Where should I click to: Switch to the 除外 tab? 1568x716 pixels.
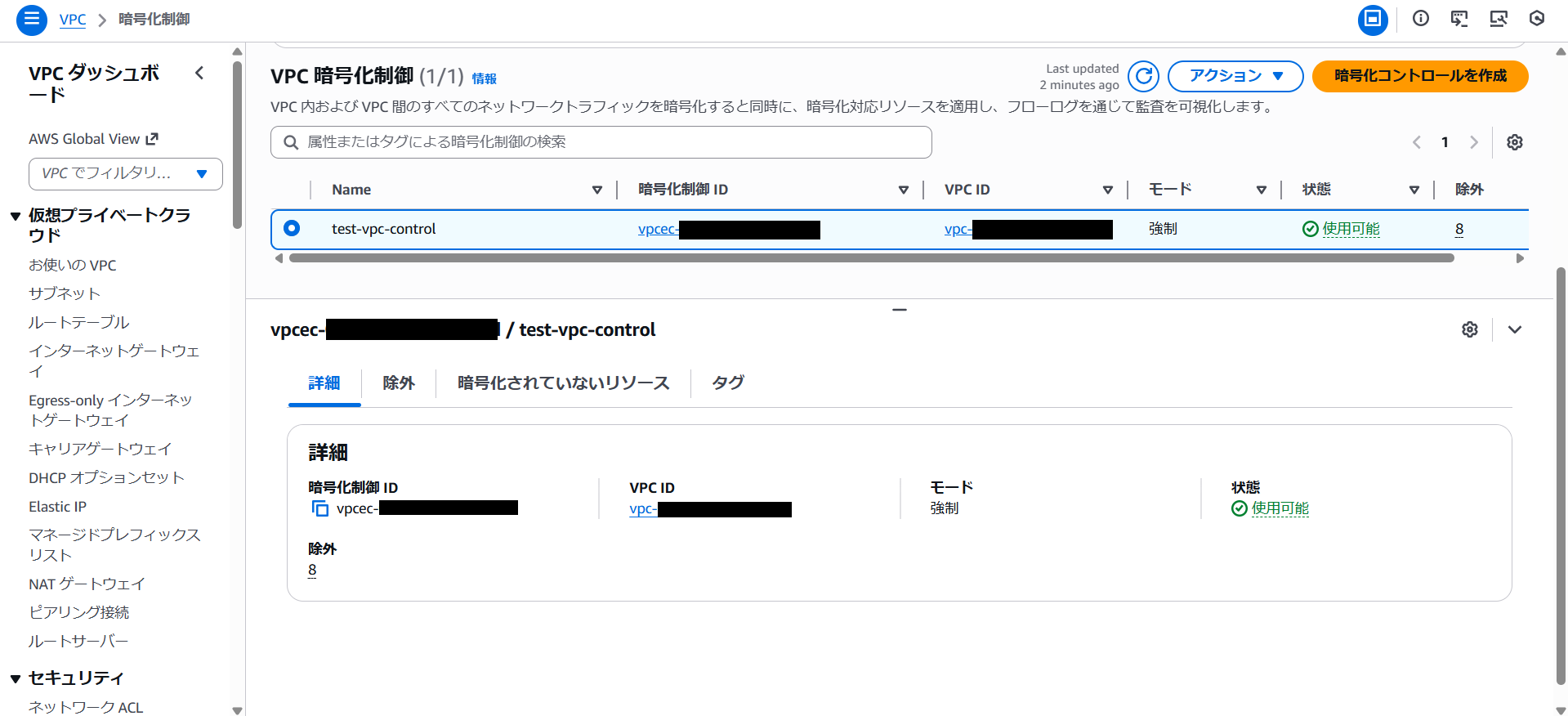(399, 383)
